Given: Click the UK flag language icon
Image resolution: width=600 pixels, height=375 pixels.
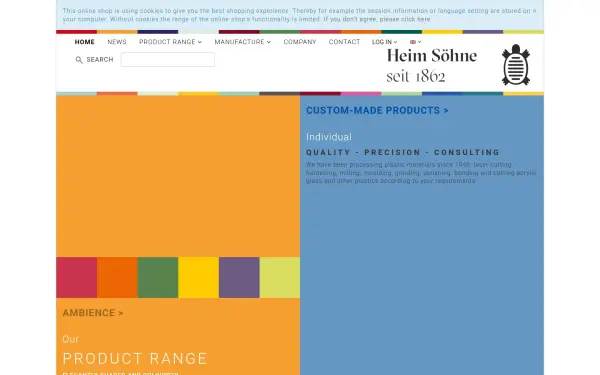Looking at the screenshot, I should pos(413,42).
